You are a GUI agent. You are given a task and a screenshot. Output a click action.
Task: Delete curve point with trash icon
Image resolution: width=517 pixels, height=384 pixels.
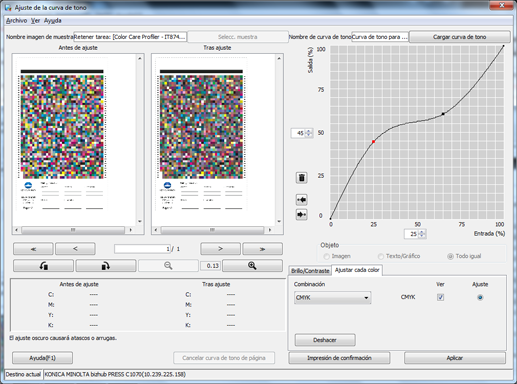click(301, 178)
